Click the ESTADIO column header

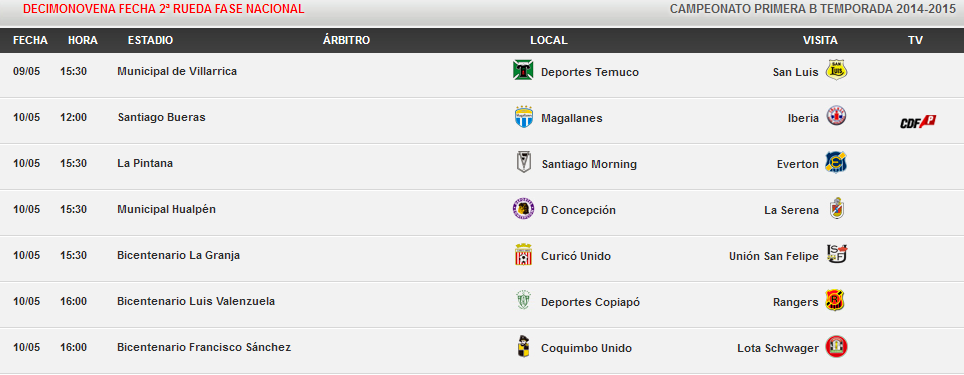tap(151, 40)
